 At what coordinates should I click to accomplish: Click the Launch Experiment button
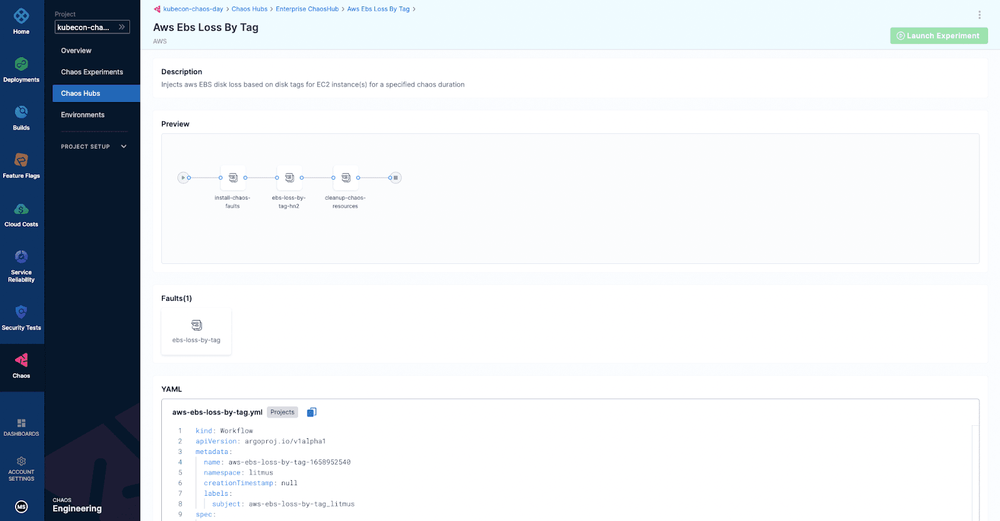point(939,36)
